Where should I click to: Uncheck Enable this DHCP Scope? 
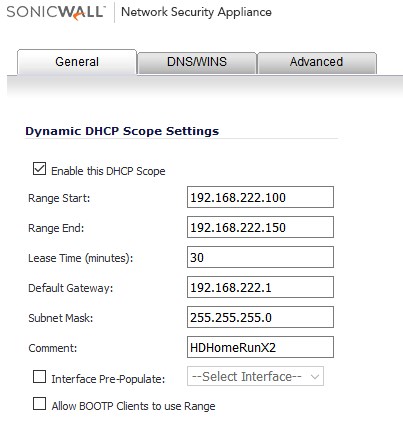(x=39, y=169)
